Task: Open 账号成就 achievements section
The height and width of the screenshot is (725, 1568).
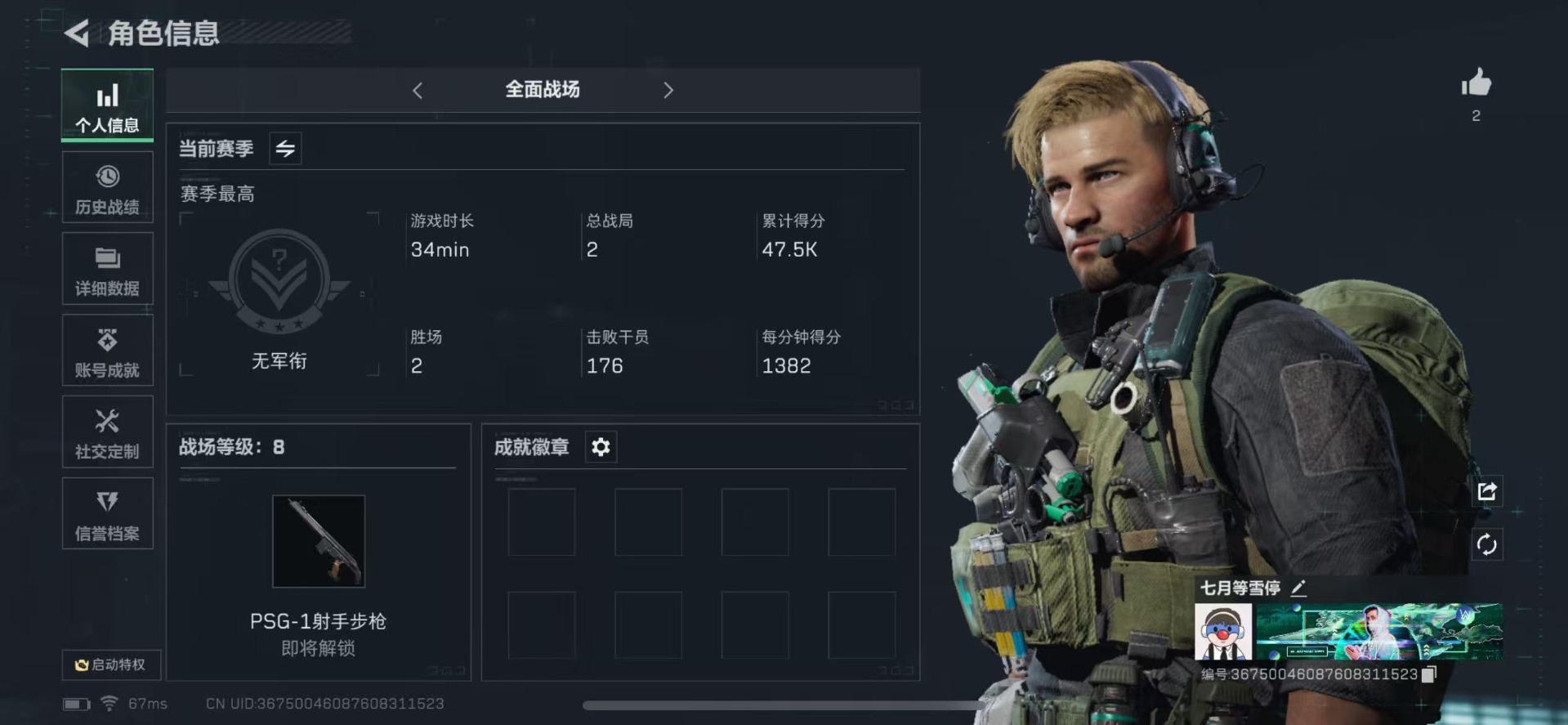Action: (x=107, y=351)
